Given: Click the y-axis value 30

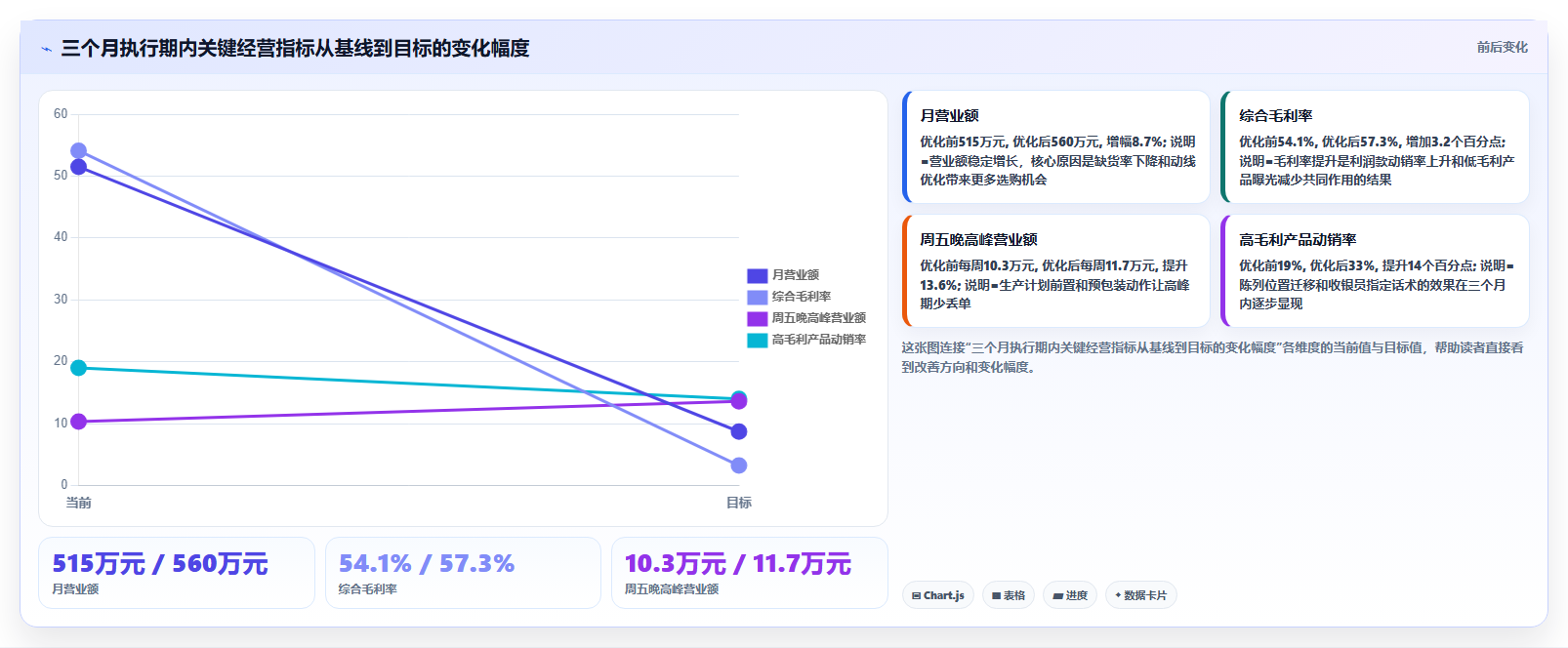Looking at the screenshot, I should tap(61, 300).
